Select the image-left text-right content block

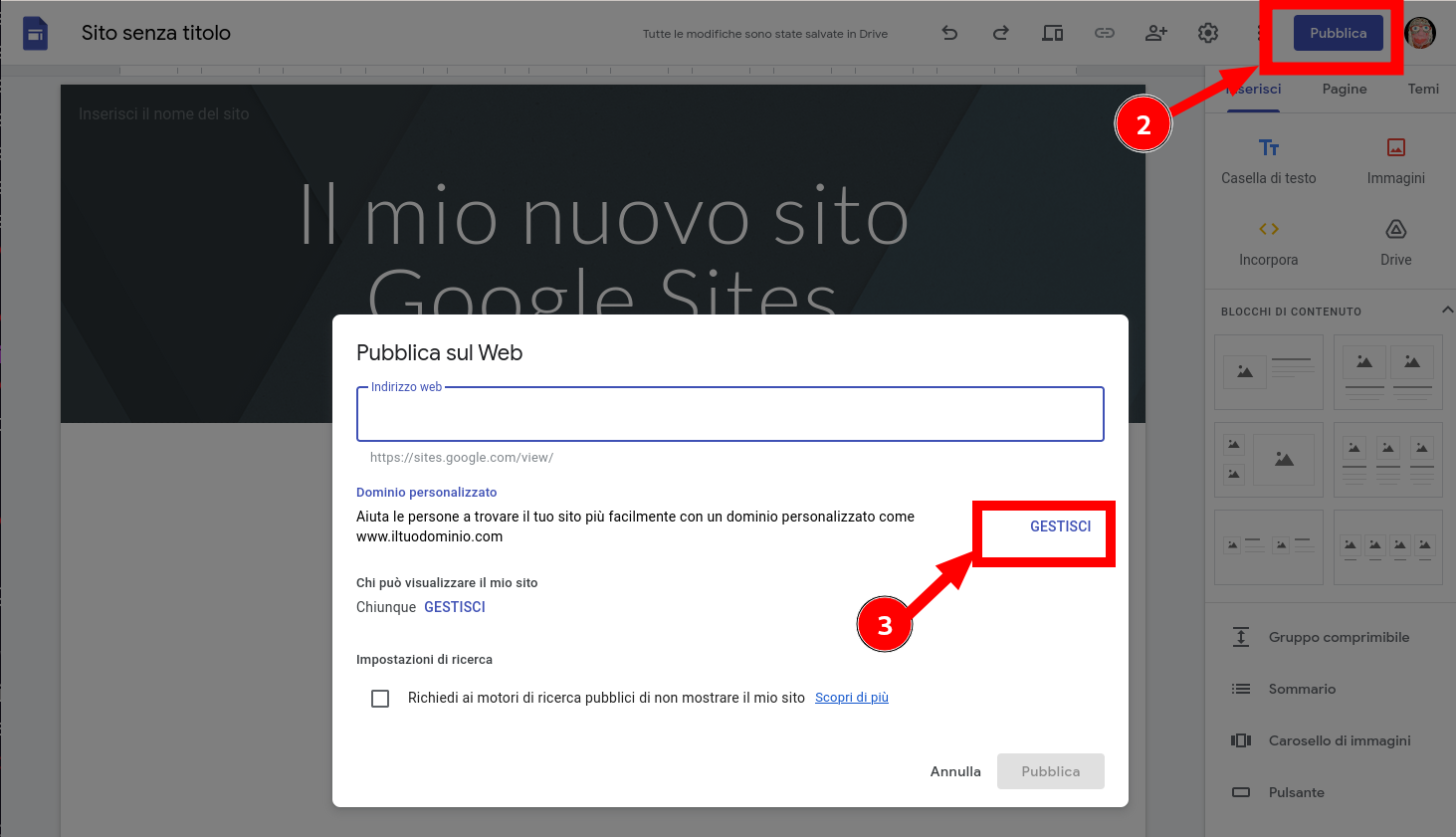tap(1269, 372)
